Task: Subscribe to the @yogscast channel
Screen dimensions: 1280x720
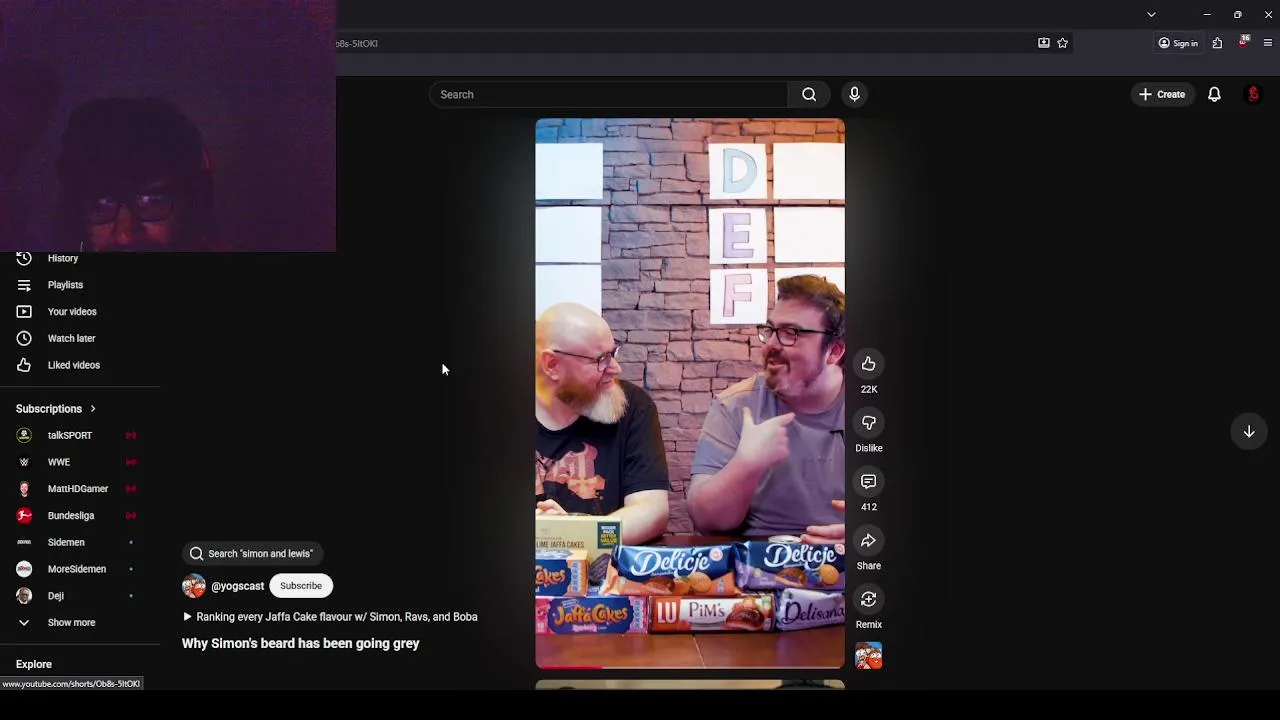Action: (x=301, y=586)
